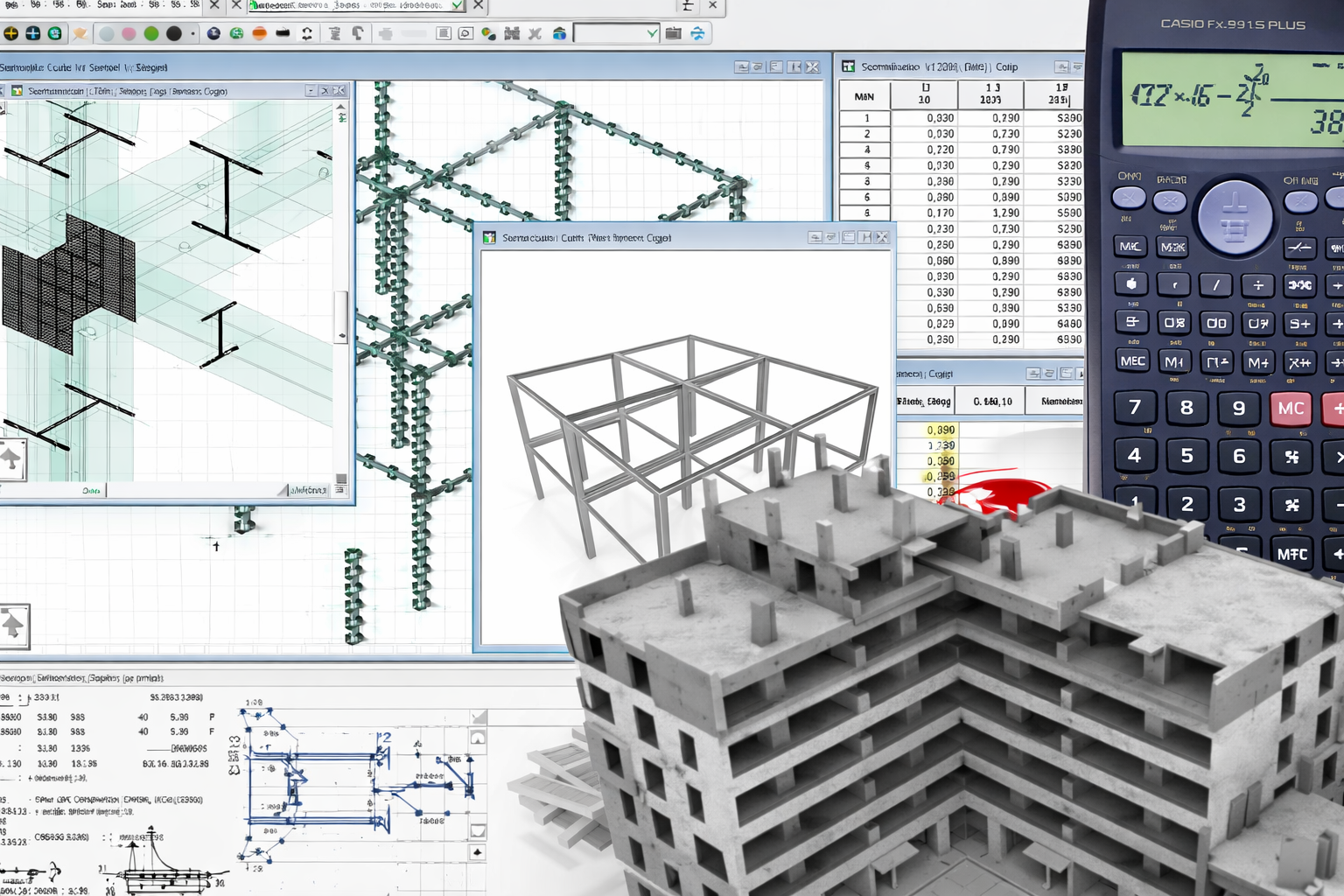The width and height of the screenshot is (1344, 896).
Task: Select the green circle toolbar button
Action: tap(151, 33)
